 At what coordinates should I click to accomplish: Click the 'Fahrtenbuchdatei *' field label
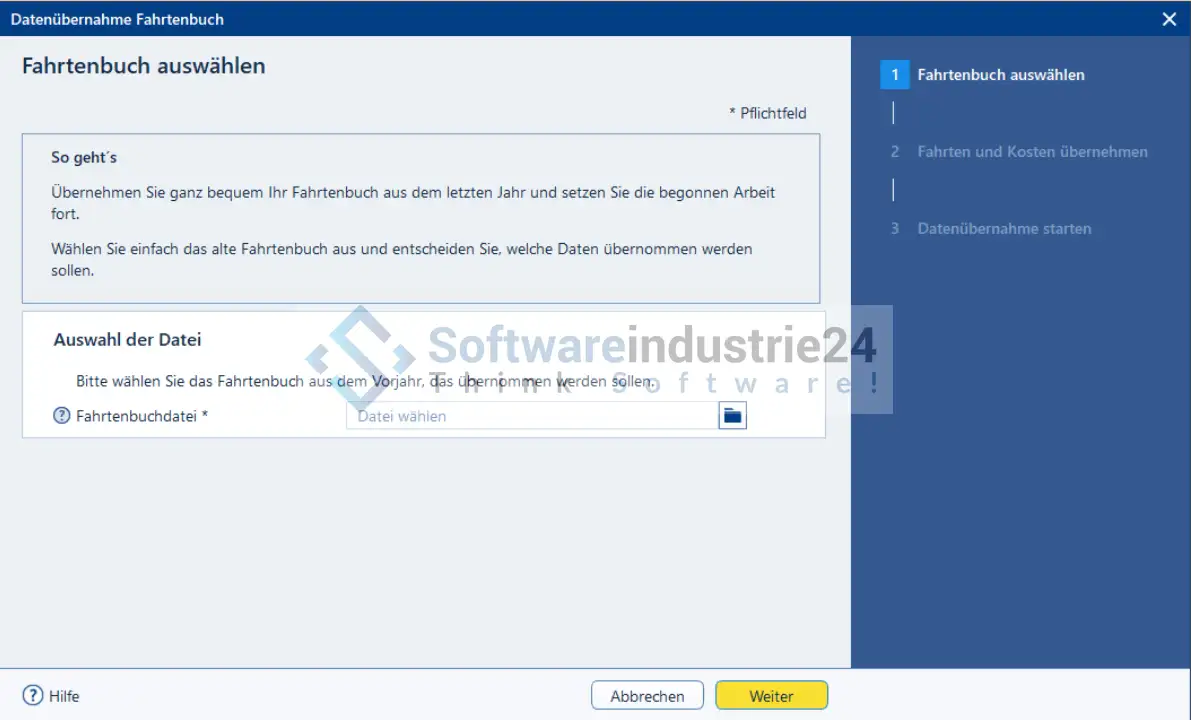pyautogui.click(x=142, y=416)
